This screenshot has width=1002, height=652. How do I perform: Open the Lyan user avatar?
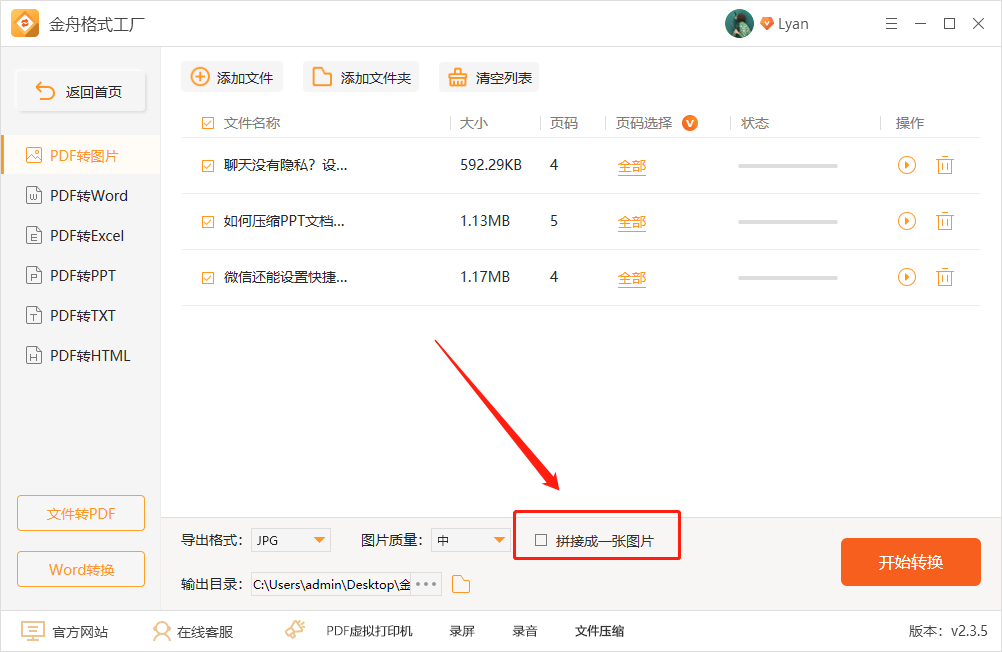coord(739,24)
